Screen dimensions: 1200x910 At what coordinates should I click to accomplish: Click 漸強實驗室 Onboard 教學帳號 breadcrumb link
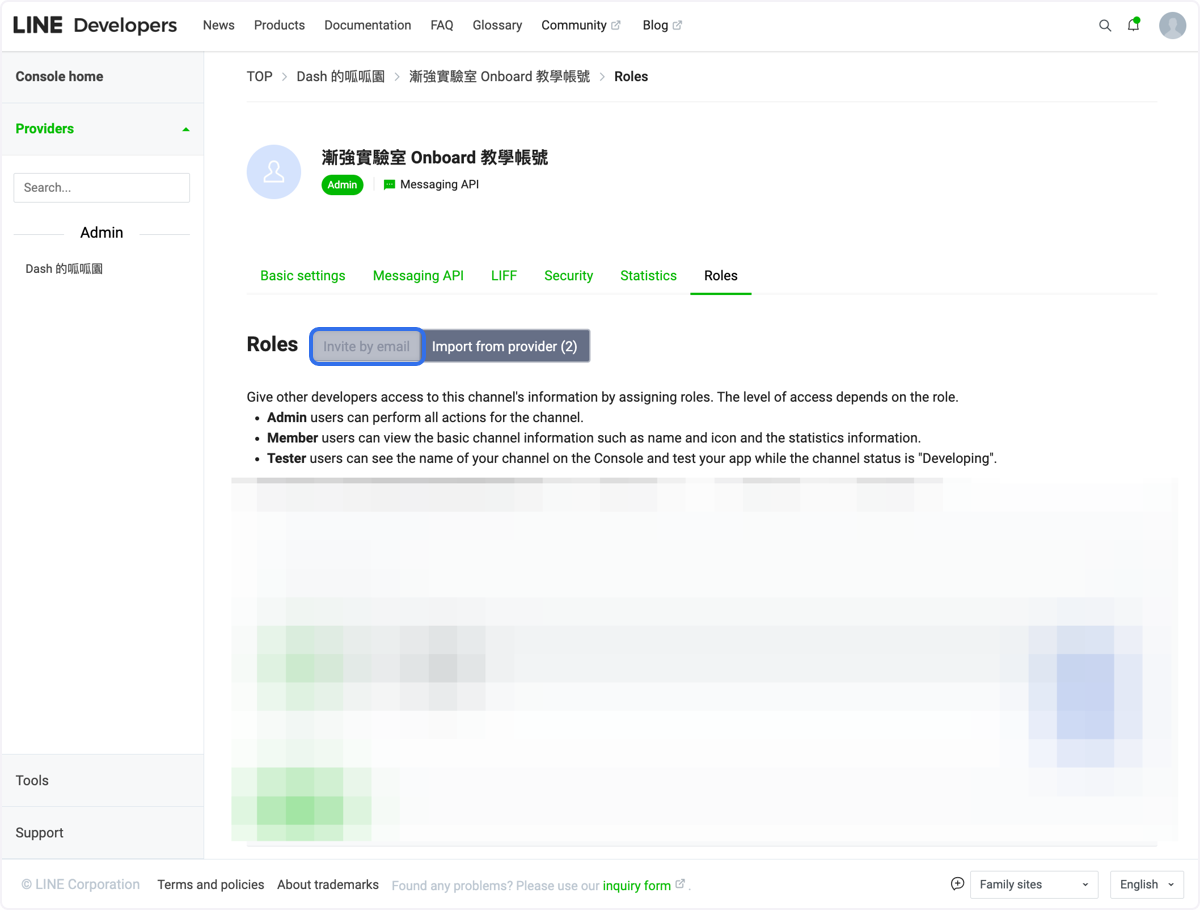[500, 77]
